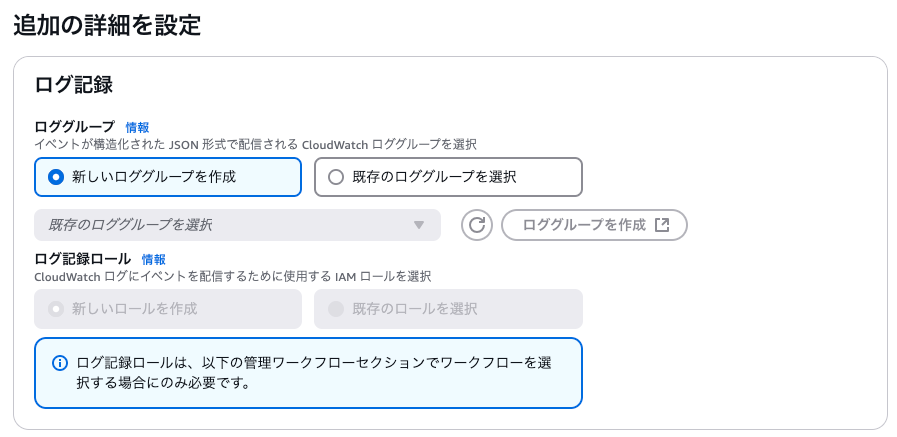This screenshot has width=897, height=437.
Task: Click the 既存のロググループを選択 tile label text
Action: click(434, 177)
